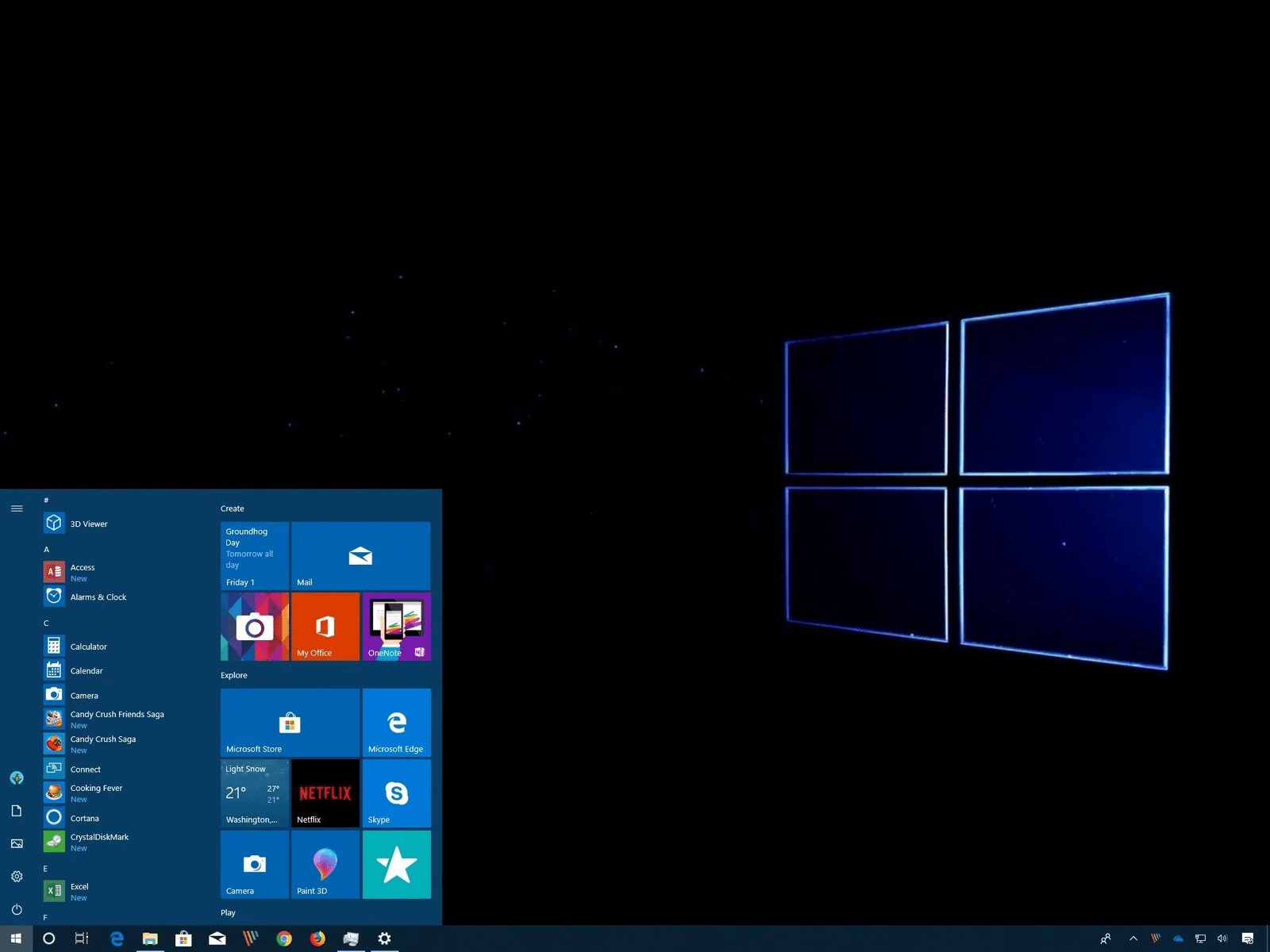The height and width of the screenshot is (952, 1270).
Task: Open the My Office tile
Action: (x=325, y=627)
